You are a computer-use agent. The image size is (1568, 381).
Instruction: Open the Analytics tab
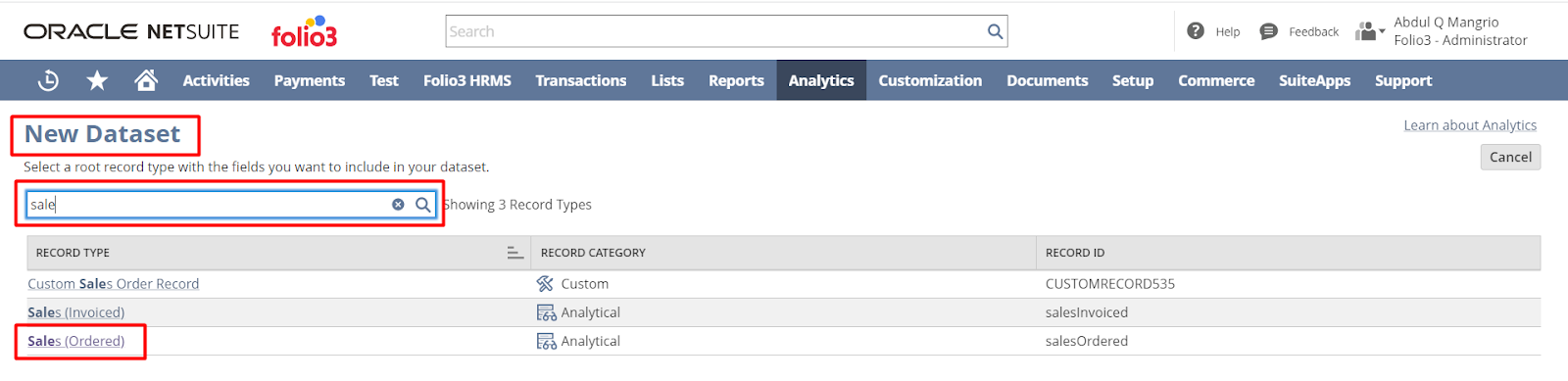pyautogui.click(x=821, y=80)
